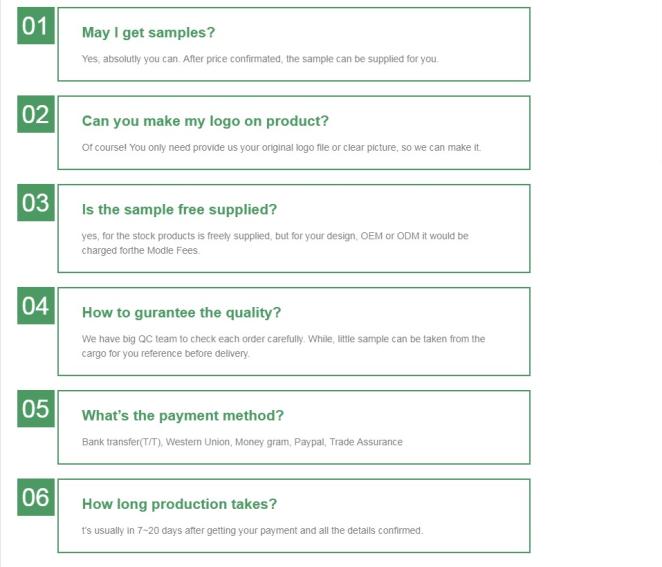Click the green 05 number badge
This screenshot has width=662, height=567.
pos(36,409)
